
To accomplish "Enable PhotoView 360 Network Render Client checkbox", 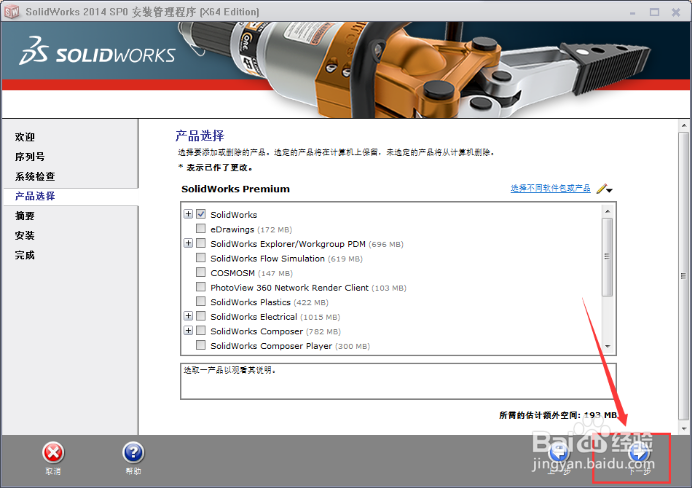I will 201,287.
